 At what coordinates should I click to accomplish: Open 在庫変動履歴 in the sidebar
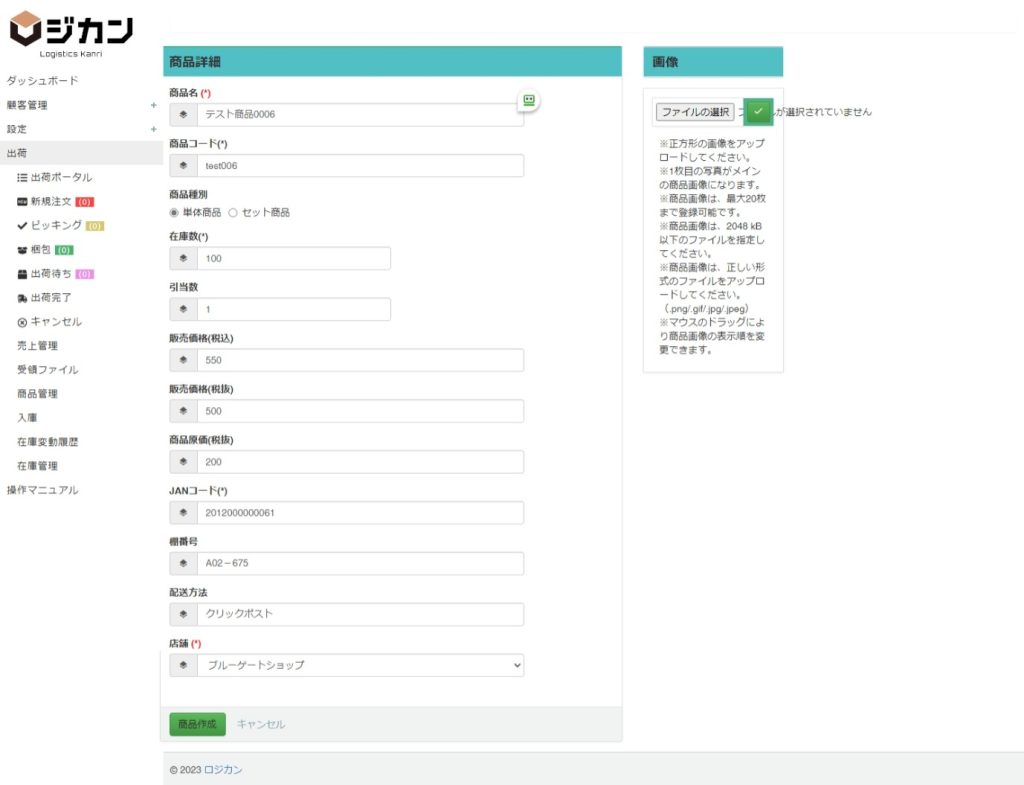pyautogui.click(x=47, y=441)
